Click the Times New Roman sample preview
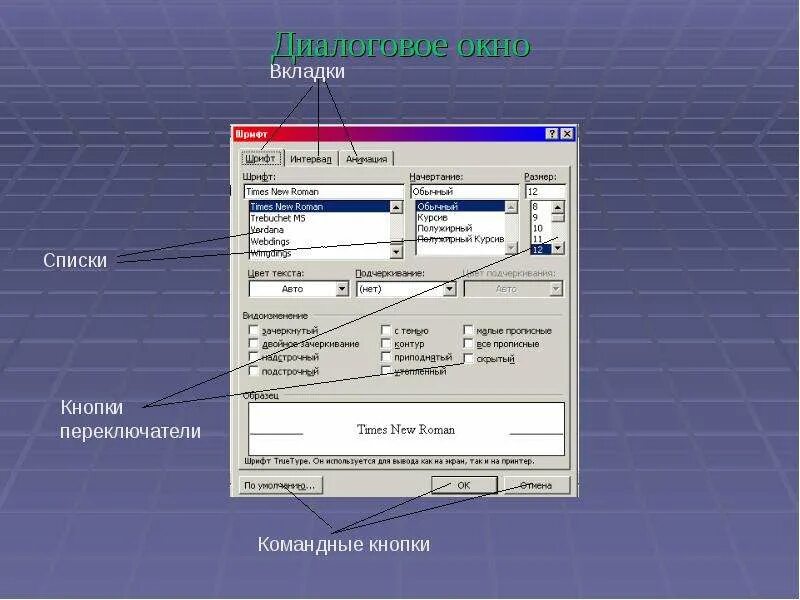The width and height of the screenshot is (800, 600). click(406, 429)
